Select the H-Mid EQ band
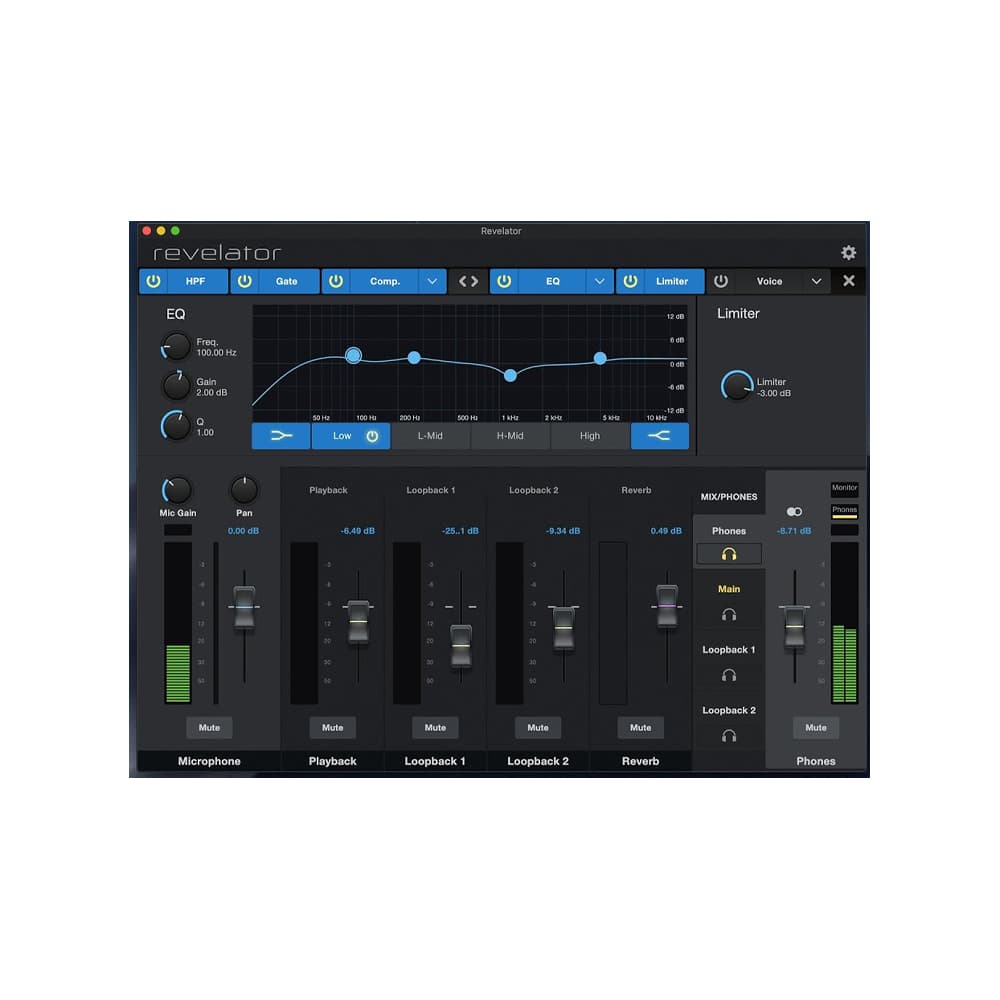The image size is (1000, 1000). [x=510, y=436]
